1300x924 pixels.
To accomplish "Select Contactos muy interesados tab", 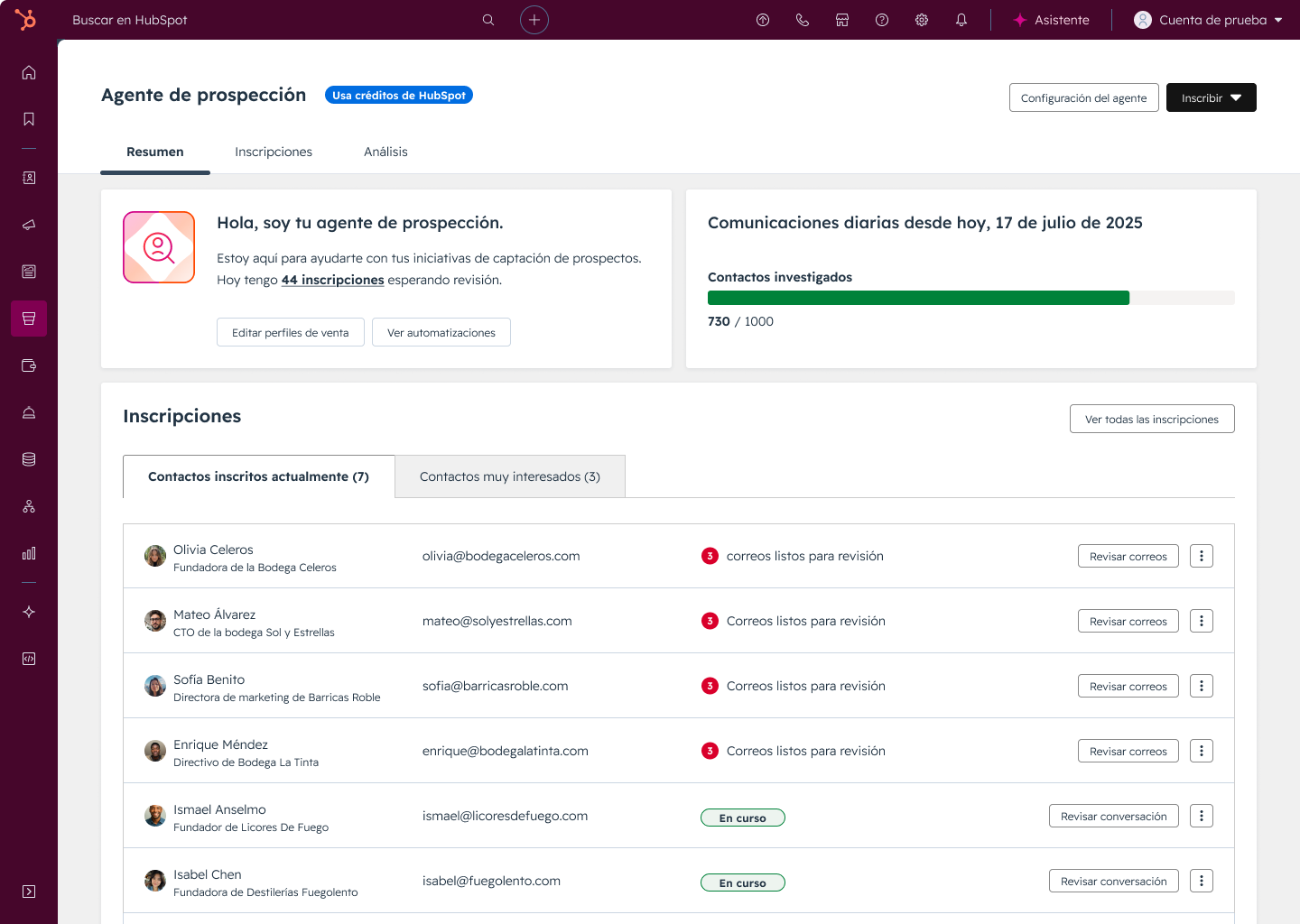I will click(509, 476).
